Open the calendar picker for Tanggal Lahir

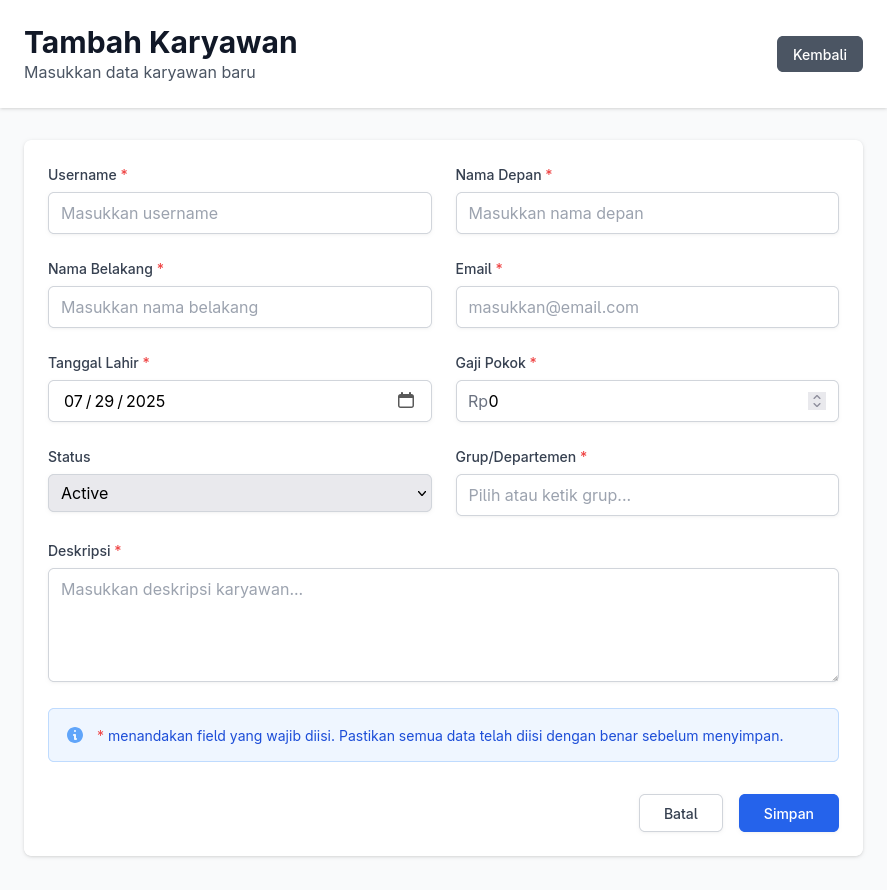(405, 401)
